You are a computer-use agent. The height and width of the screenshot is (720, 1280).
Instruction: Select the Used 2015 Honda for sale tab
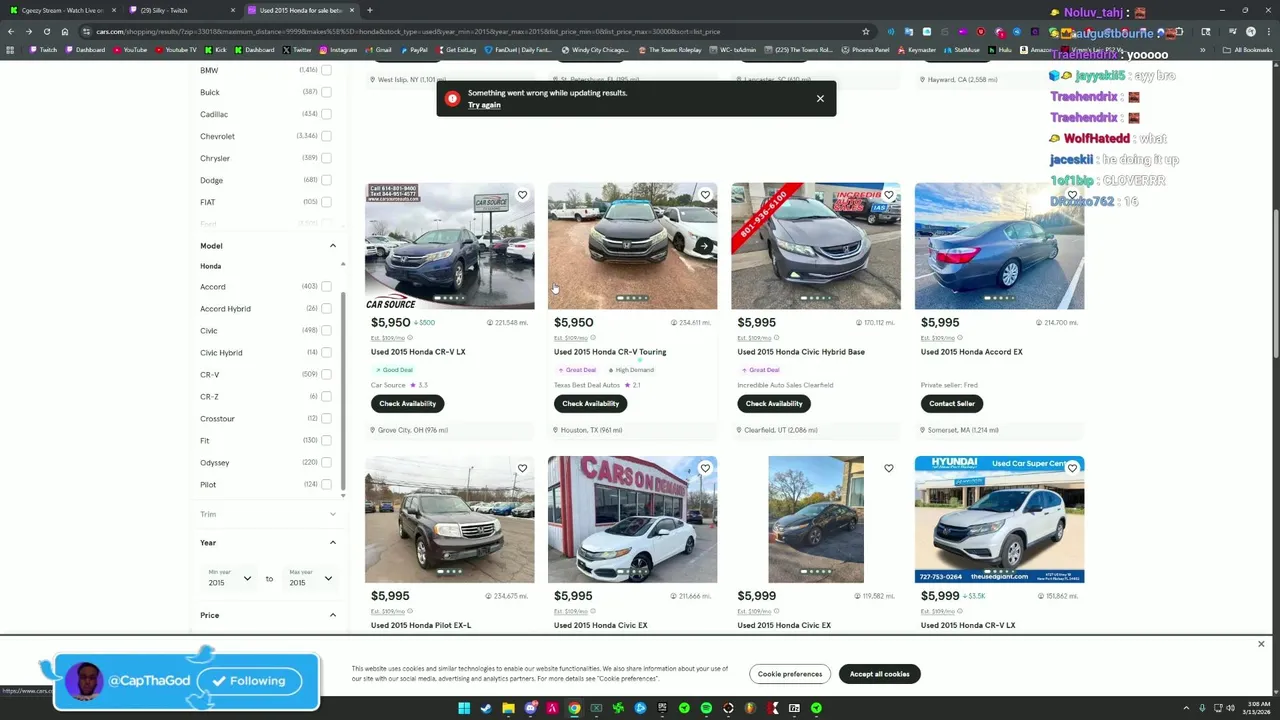coord(301,10)
